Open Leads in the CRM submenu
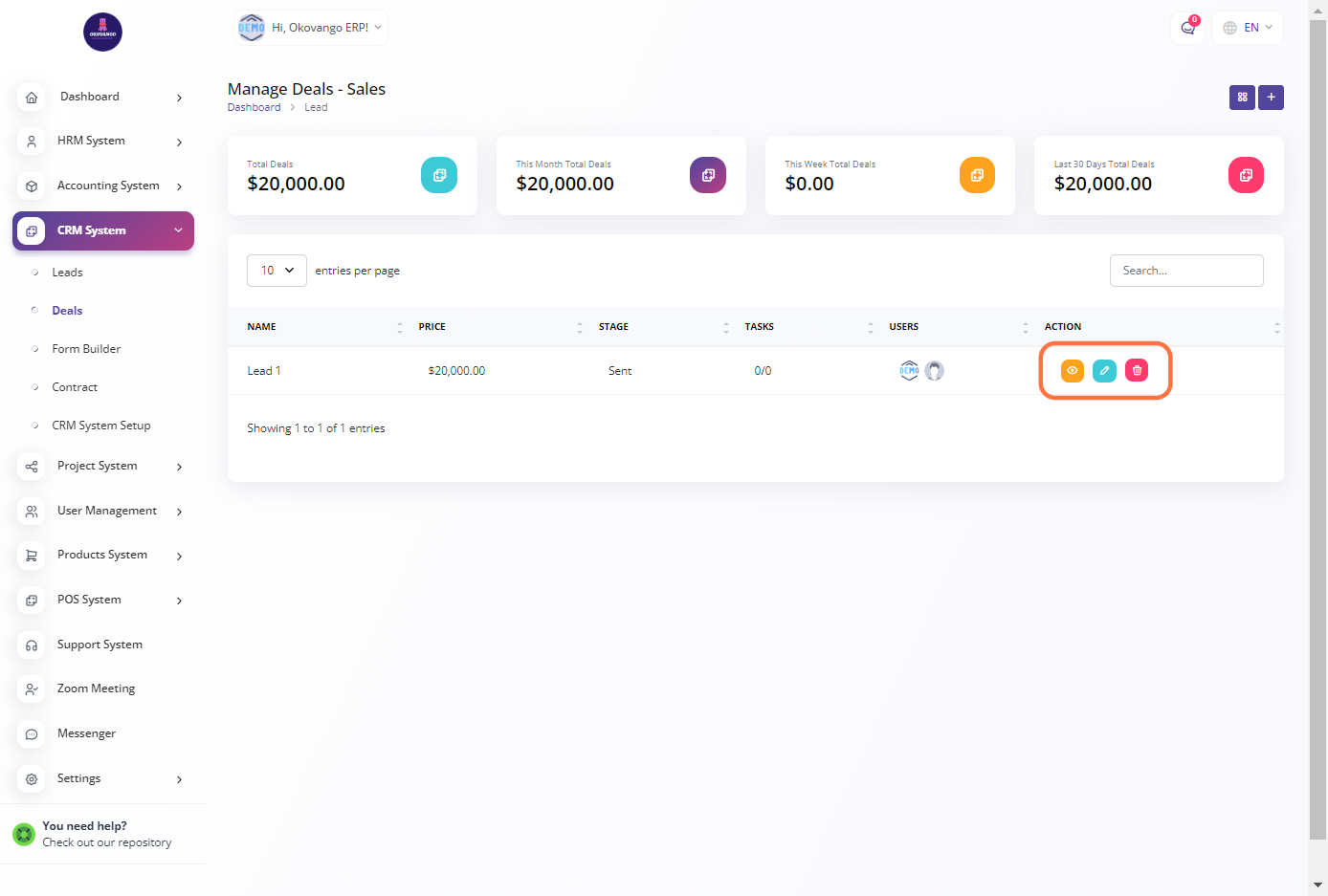Screen dimensions: 1328x896 point(67,273)
